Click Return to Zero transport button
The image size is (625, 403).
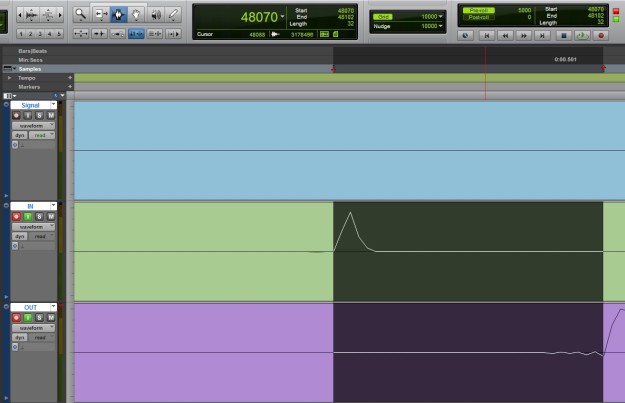tap(486, 34)
